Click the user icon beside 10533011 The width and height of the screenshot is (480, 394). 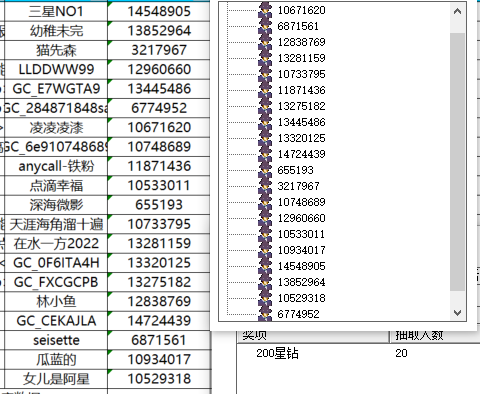click(265, 234)
